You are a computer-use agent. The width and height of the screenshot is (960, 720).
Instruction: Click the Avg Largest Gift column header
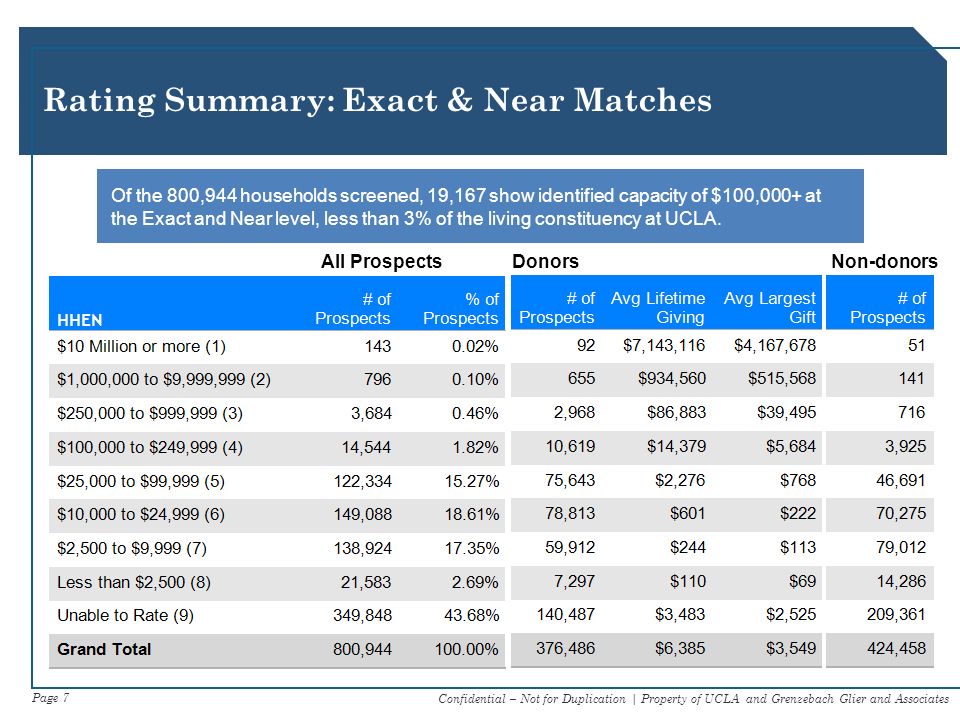click(770, 307)
